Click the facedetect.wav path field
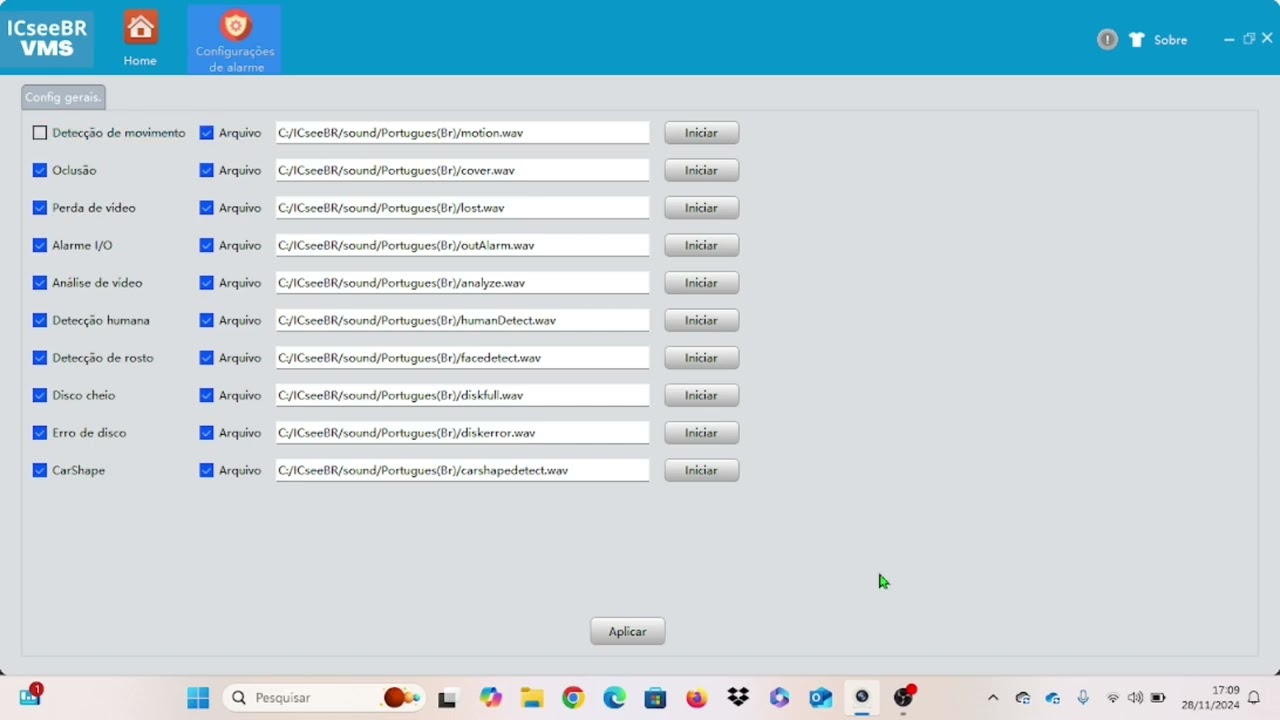The height and width of the screenshot is (720, 1280). tap(463, 358)
